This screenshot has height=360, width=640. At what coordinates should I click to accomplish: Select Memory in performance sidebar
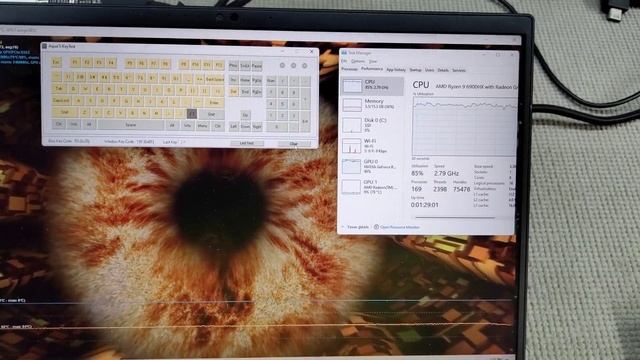[x=372, y=104]
